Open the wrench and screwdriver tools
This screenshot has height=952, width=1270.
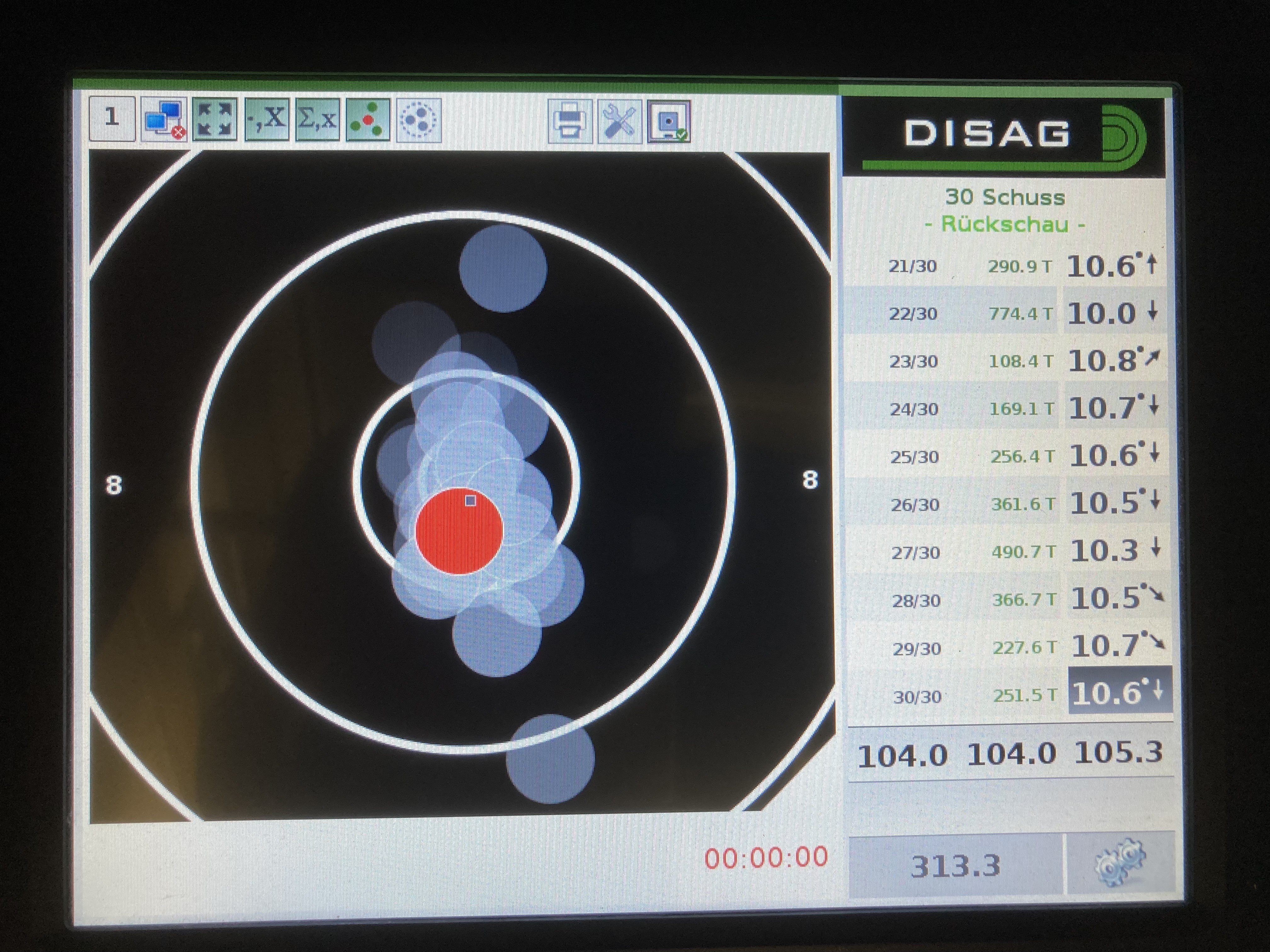[620, 121]
